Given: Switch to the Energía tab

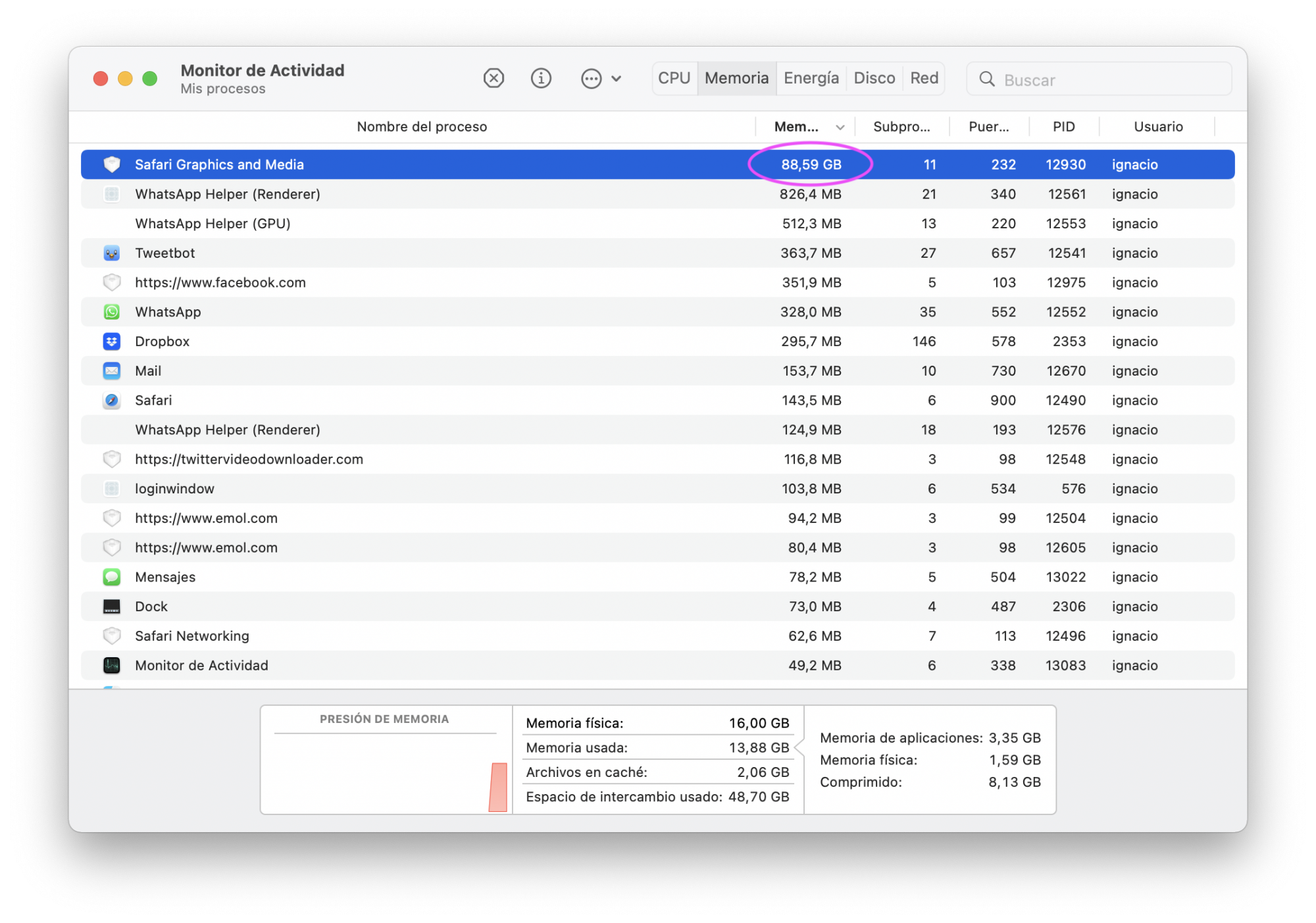Looking at the screenshot, I should pyautogui.click(x=811, y=78).
